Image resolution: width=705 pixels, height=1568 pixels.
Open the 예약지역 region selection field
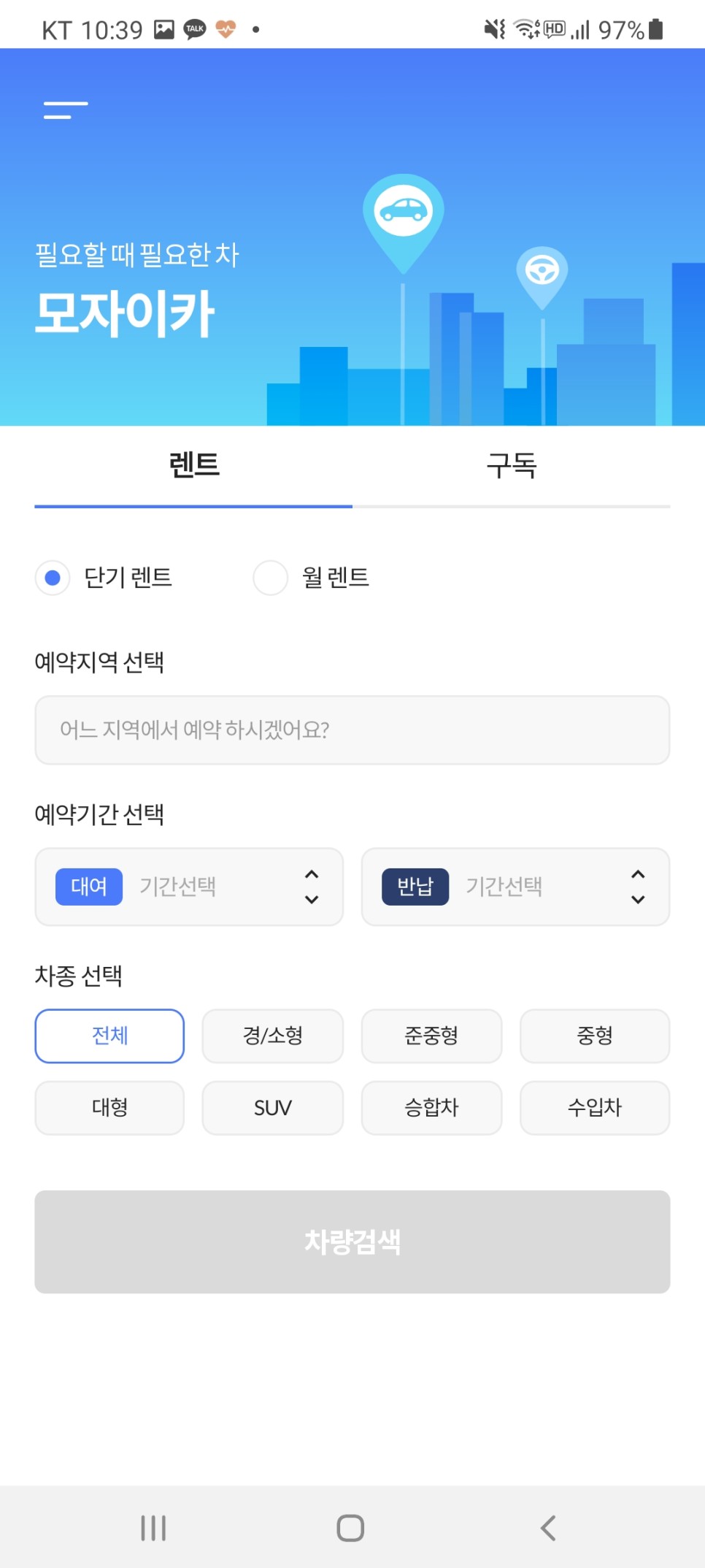352,730
